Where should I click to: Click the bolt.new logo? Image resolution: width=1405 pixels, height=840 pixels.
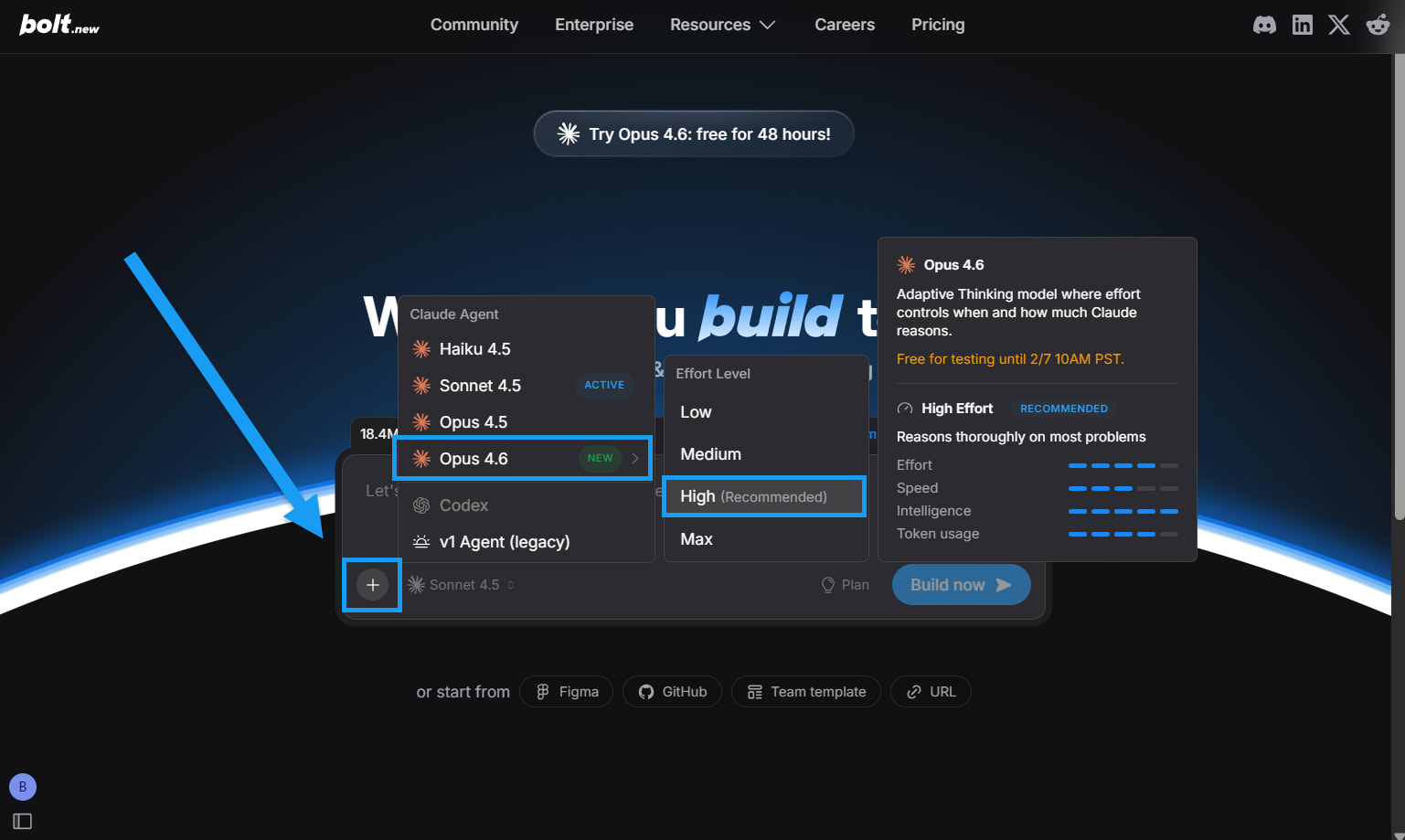[x=59, y=25]
